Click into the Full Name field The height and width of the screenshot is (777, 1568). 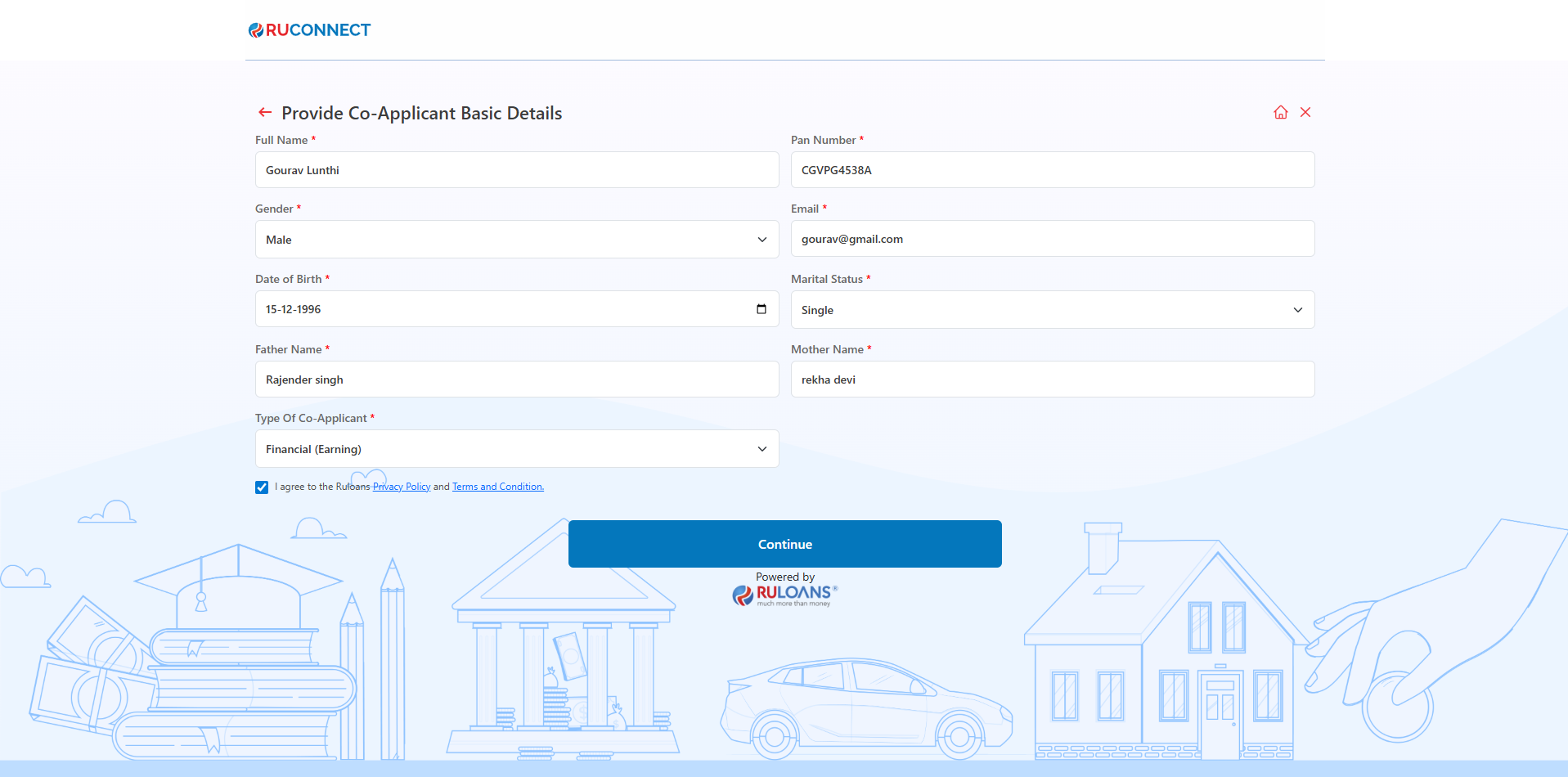(x=516, y=170)
